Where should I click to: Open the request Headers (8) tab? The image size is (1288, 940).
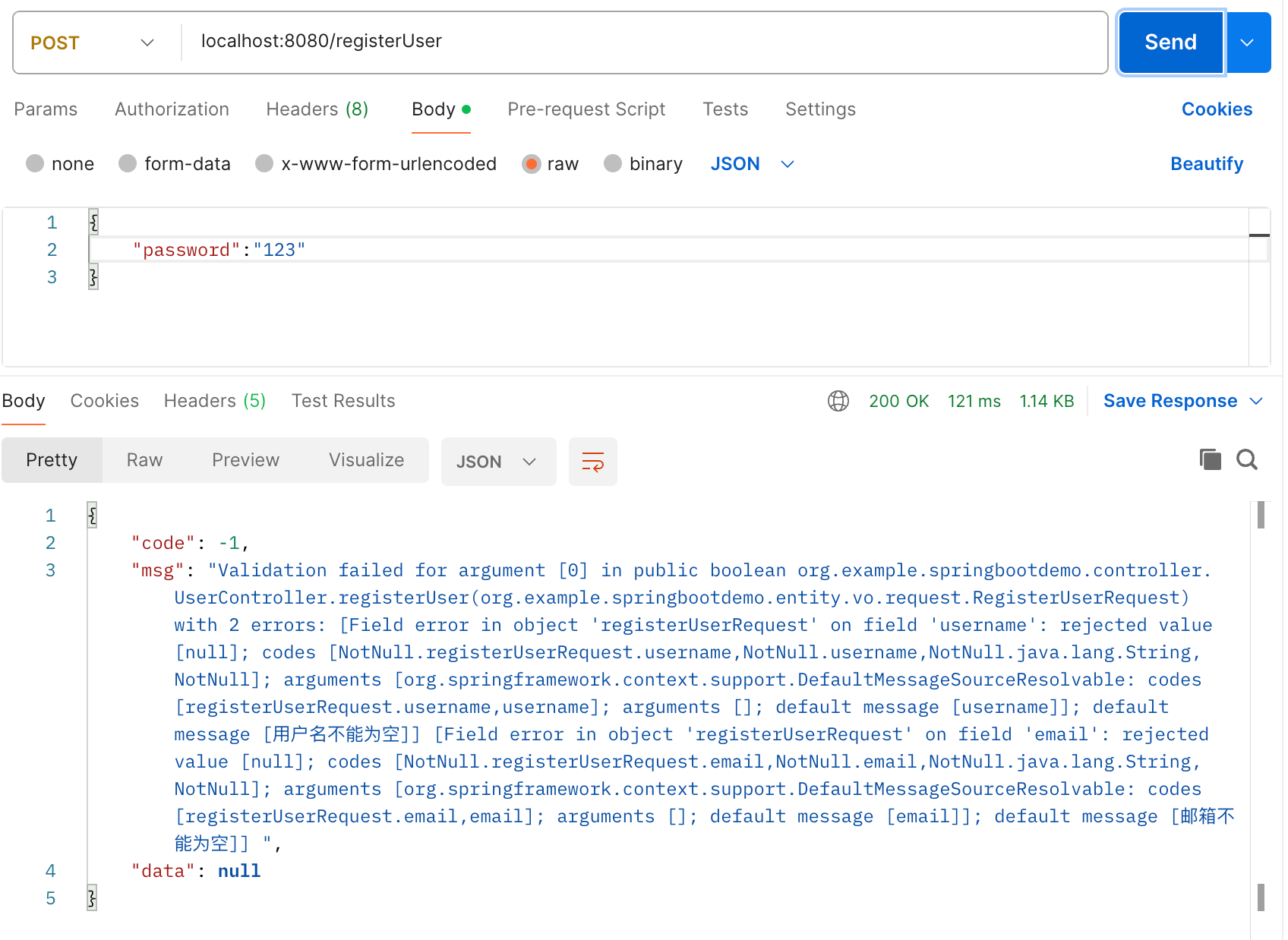click(317, 109)
